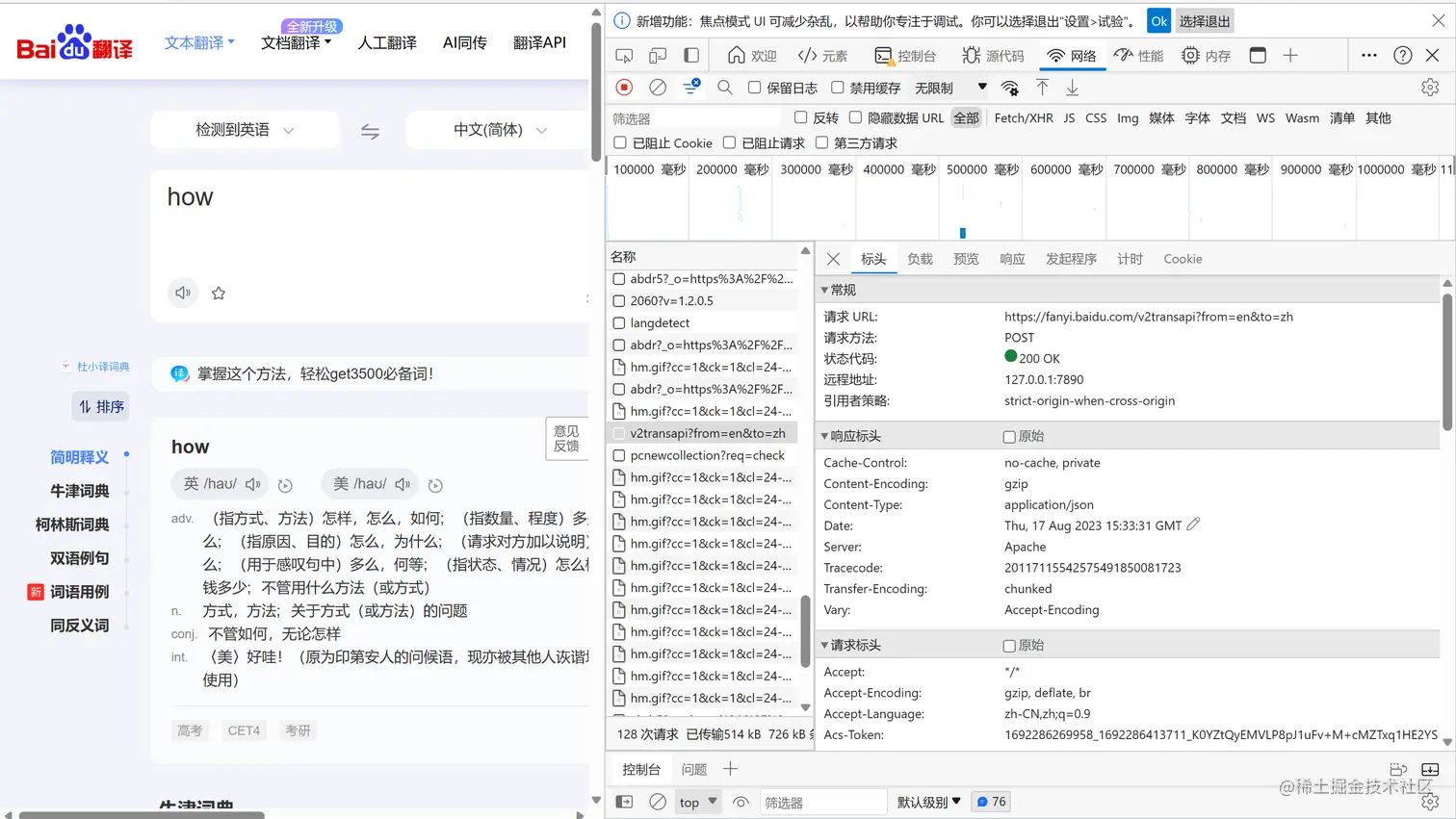Check the blocked Cookie checkbox
Viewport: 1456px width, 819px height.
(620, 142)
